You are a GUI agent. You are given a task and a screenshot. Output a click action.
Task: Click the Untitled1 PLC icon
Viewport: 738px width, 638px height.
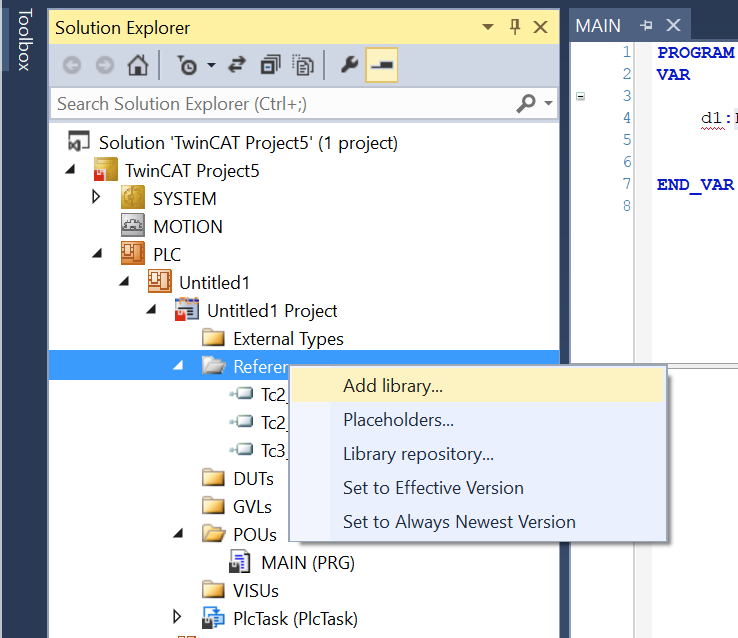pyautogui.click(x=160, y=281)
